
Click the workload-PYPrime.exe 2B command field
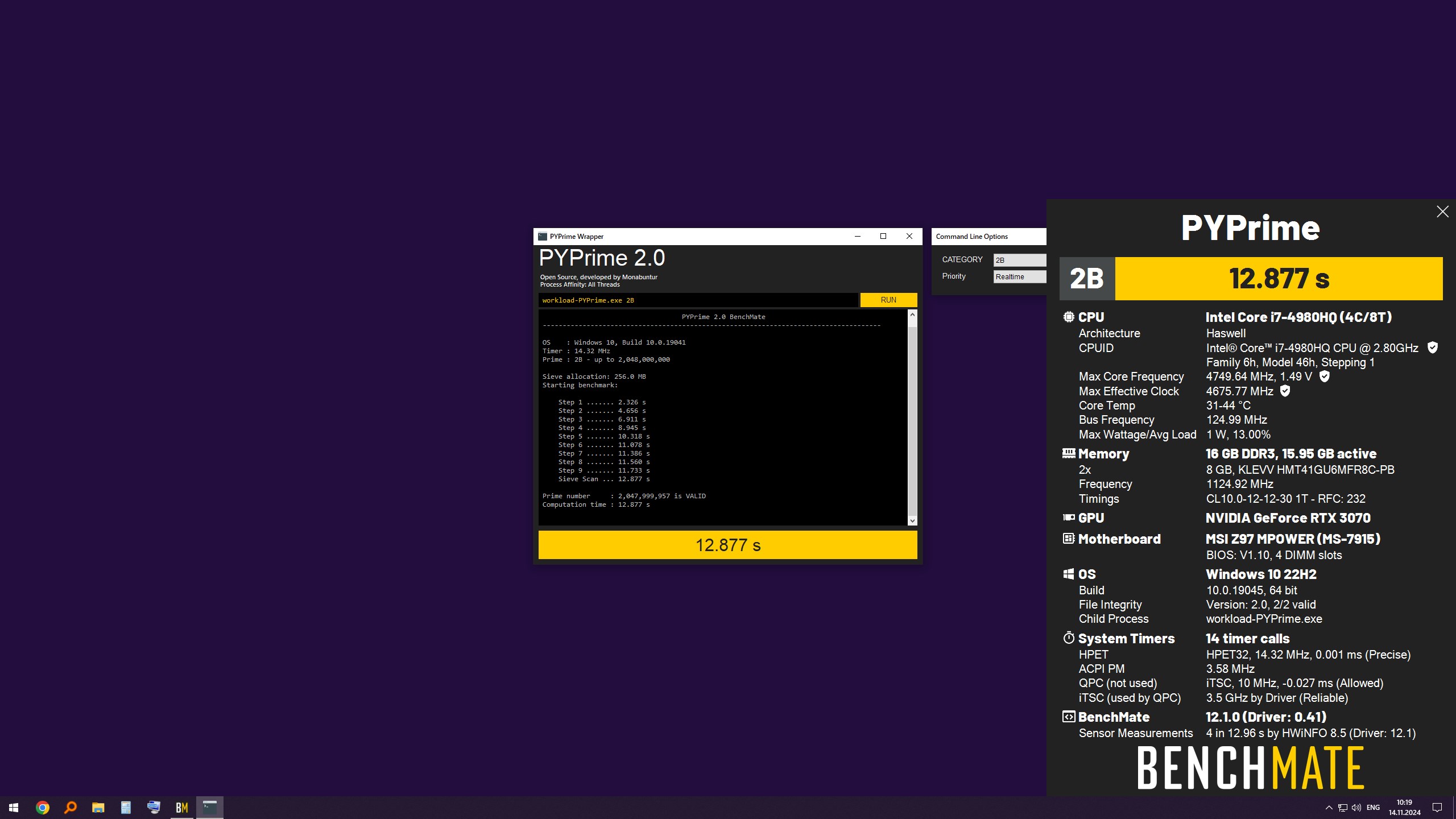pos(698,300)
